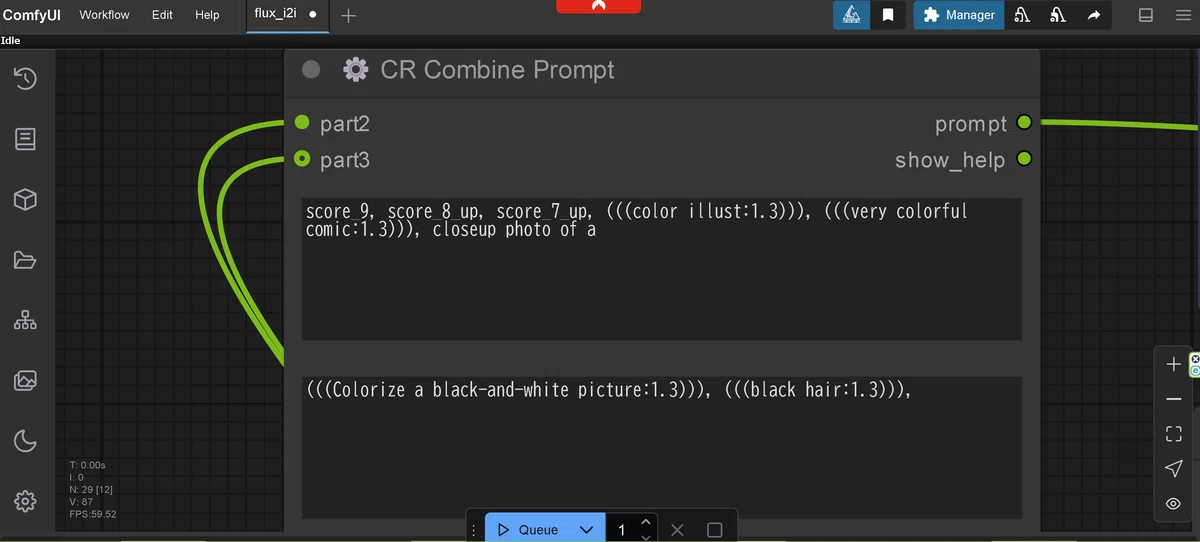This screenshot has height=542, width=1200.
Task: Increase the queue batch count stepper
Action: [646, 522]
